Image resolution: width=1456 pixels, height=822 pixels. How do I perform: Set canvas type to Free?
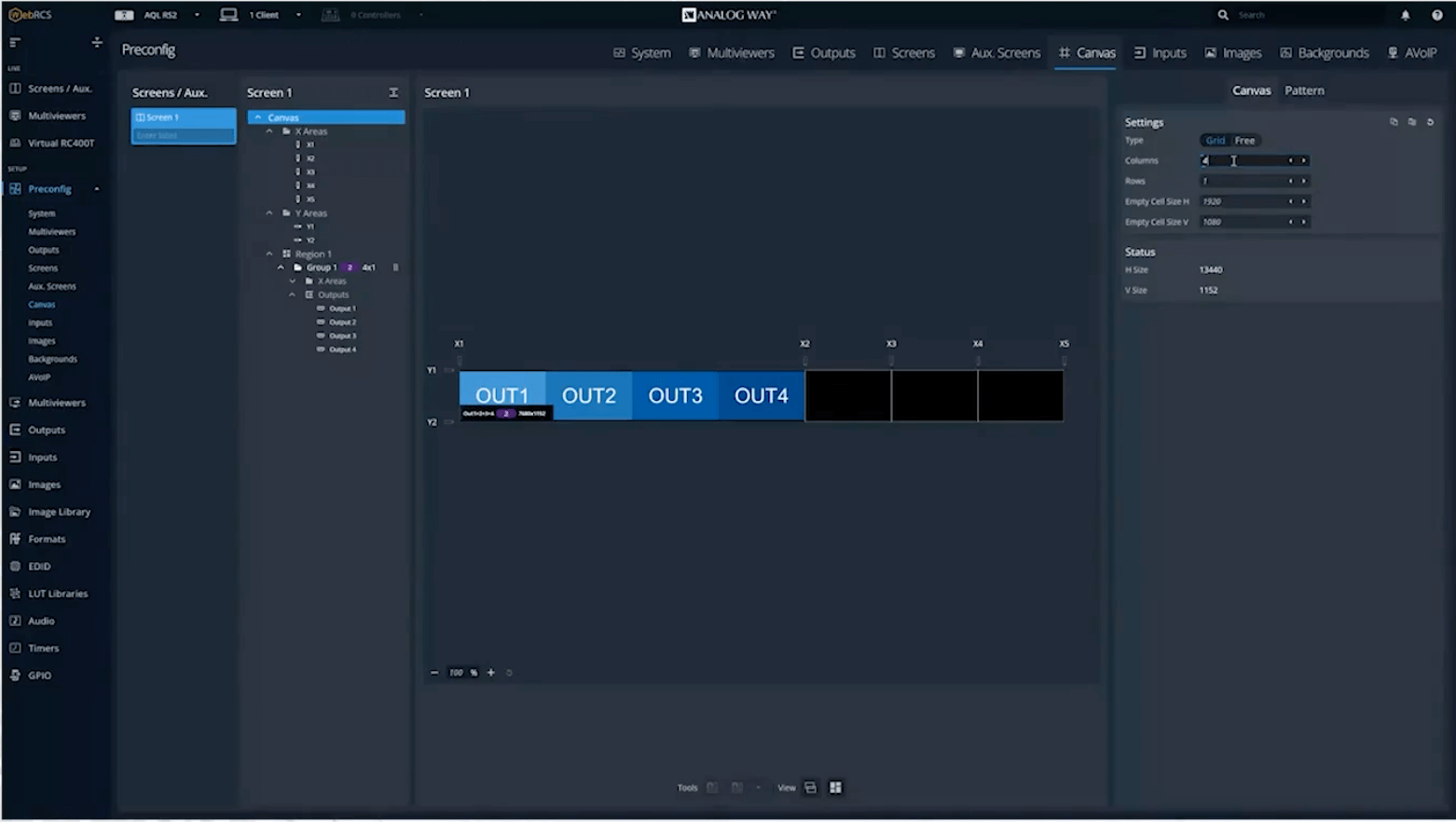coord(1244,141)
